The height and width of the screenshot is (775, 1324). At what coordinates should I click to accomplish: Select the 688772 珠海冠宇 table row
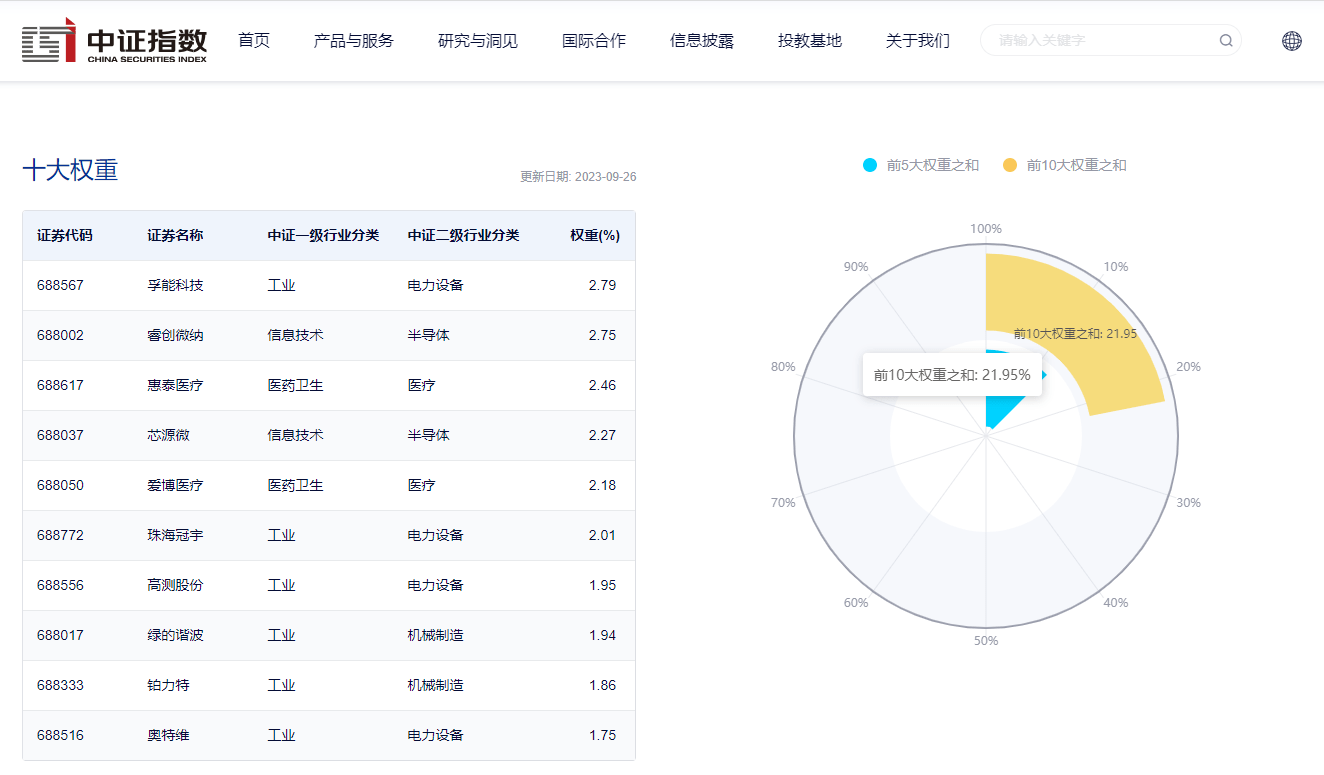328,535
